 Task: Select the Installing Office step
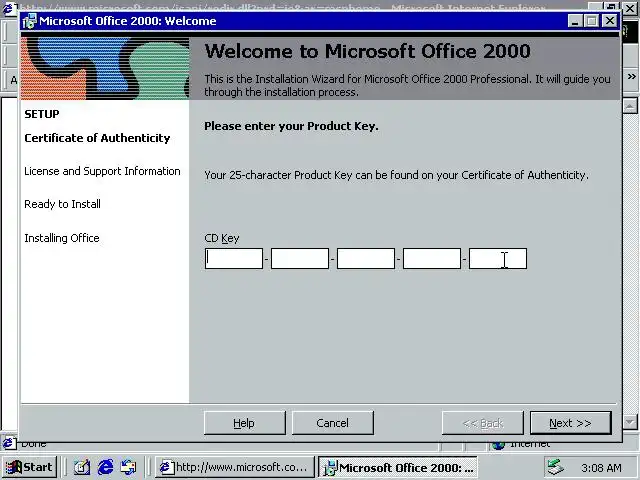tap(62, 238)
